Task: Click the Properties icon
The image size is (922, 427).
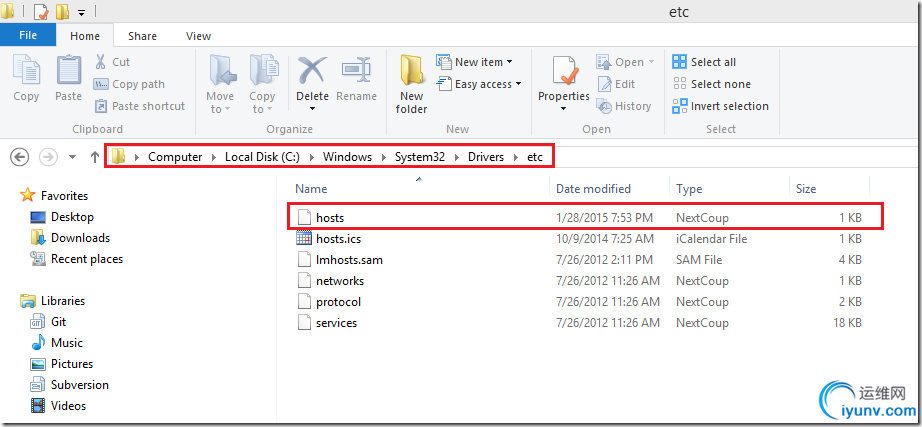Action: pos(564,71)
